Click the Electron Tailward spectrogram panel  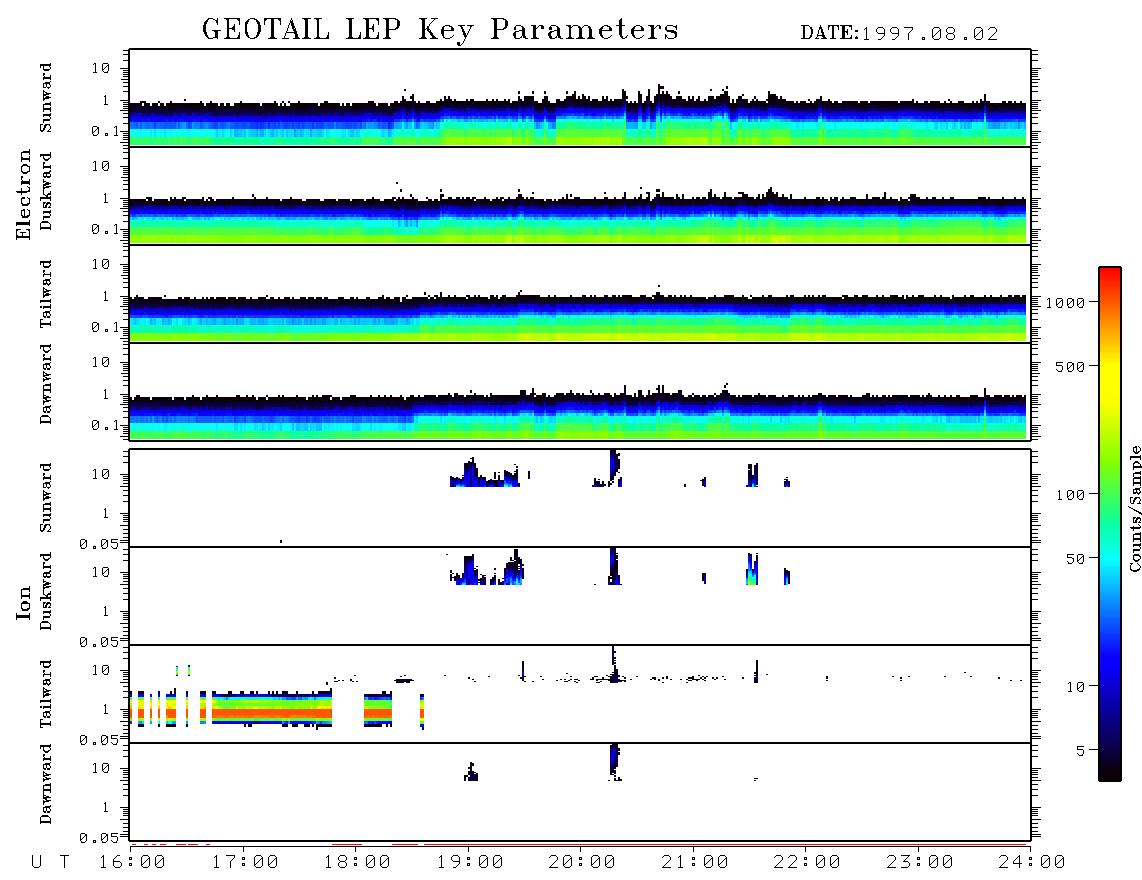[x=580, y=294]
